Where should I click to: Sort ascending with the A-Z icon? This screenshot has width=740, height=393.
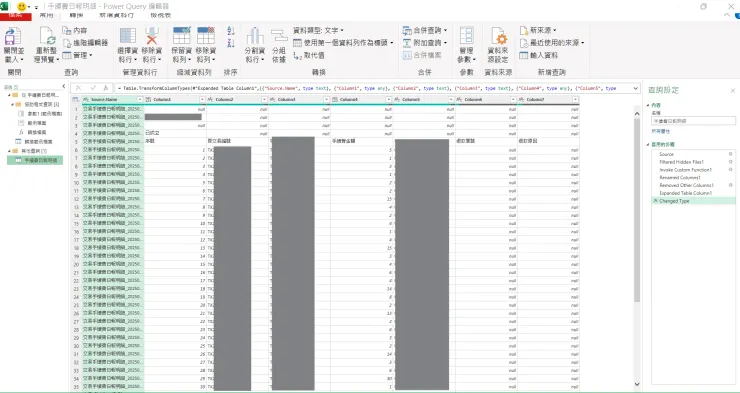(x=231, y=31)
